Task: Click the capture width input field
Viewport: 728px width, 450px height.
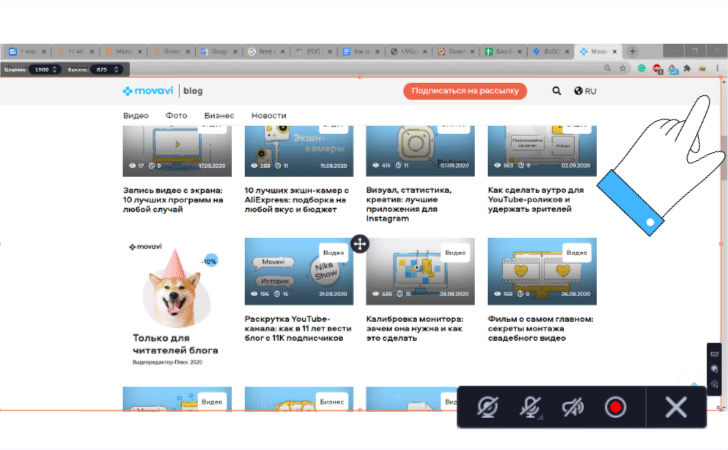Action: [41, 69]
